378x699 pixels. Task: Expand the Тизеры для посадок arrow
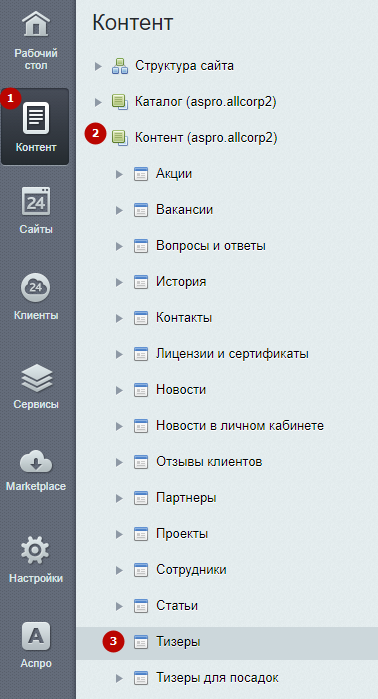[119, 678]
